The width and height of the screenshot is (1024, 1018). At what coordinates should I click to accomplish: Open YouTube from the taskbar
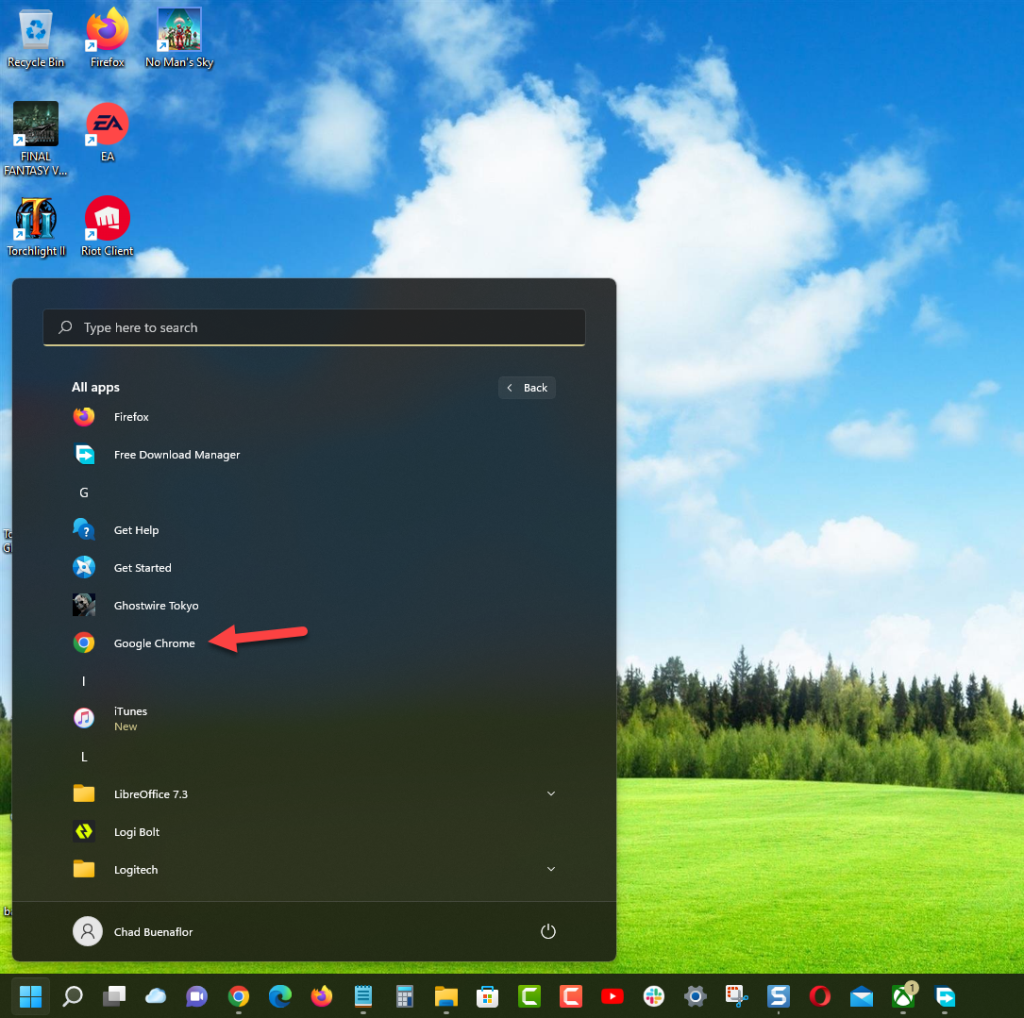pyautogui.click(x=612, y=996)
